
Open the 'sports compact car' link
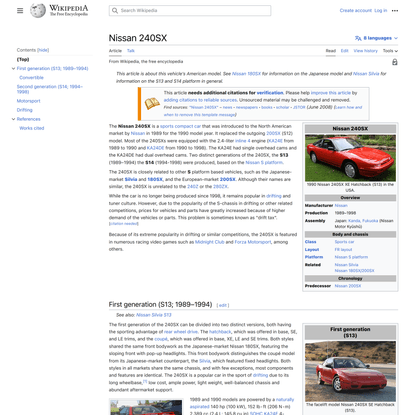point(180,126)
